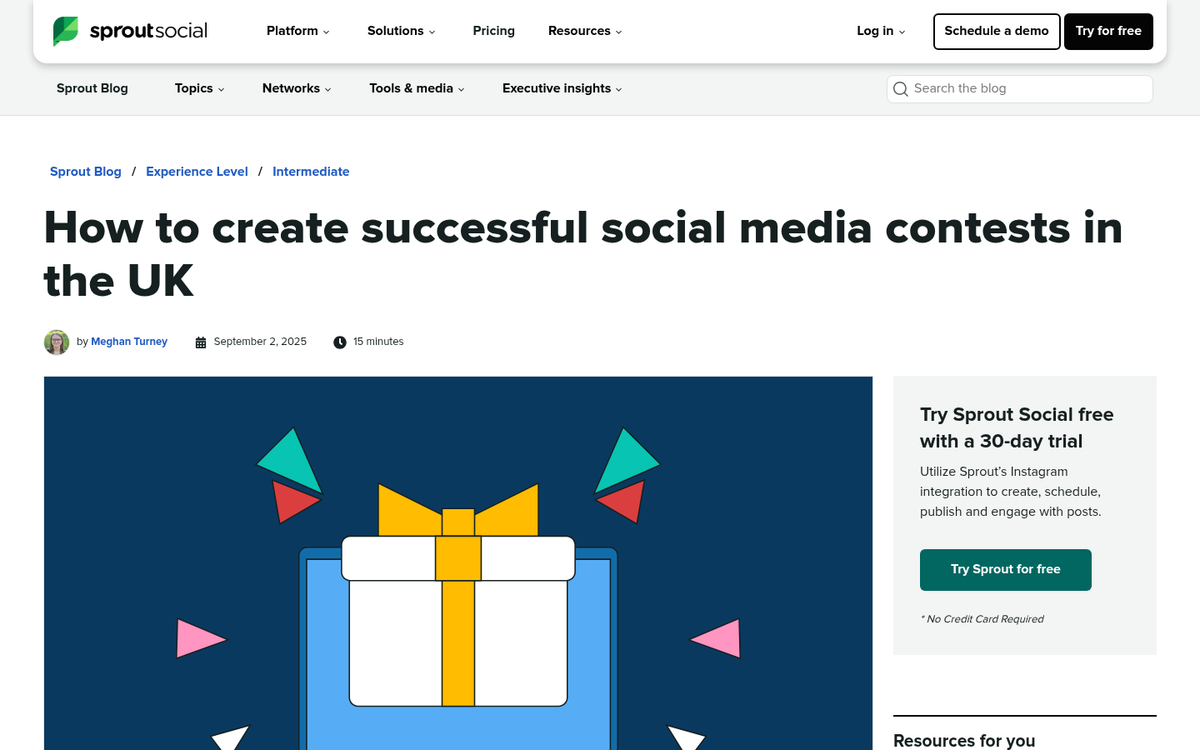Focus the Search the blog field

1028,89
